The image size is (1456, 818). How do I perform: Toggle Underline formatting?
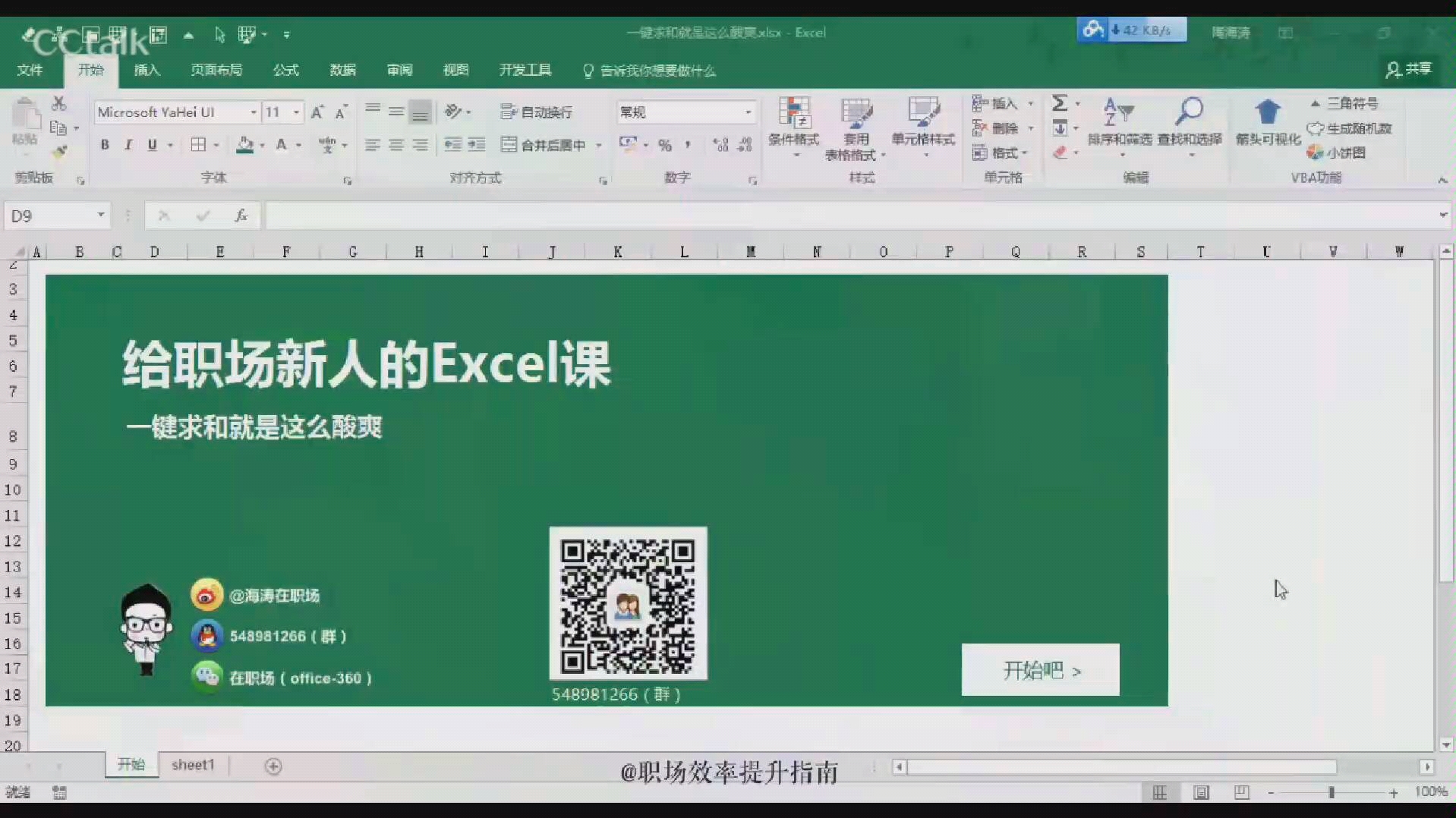[x=152, y=145]
